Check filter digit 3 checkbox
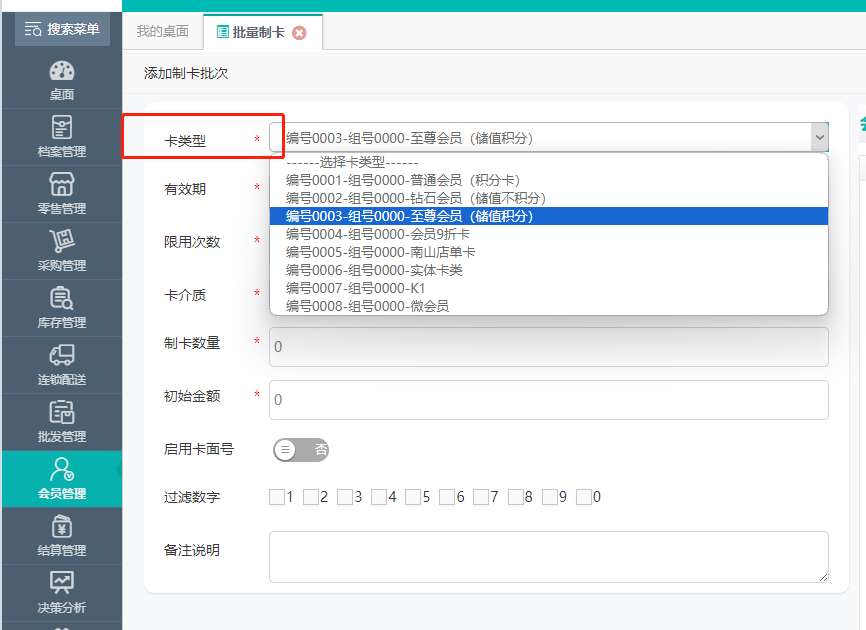Screen dimensions: 866x630 pos(345,497)
